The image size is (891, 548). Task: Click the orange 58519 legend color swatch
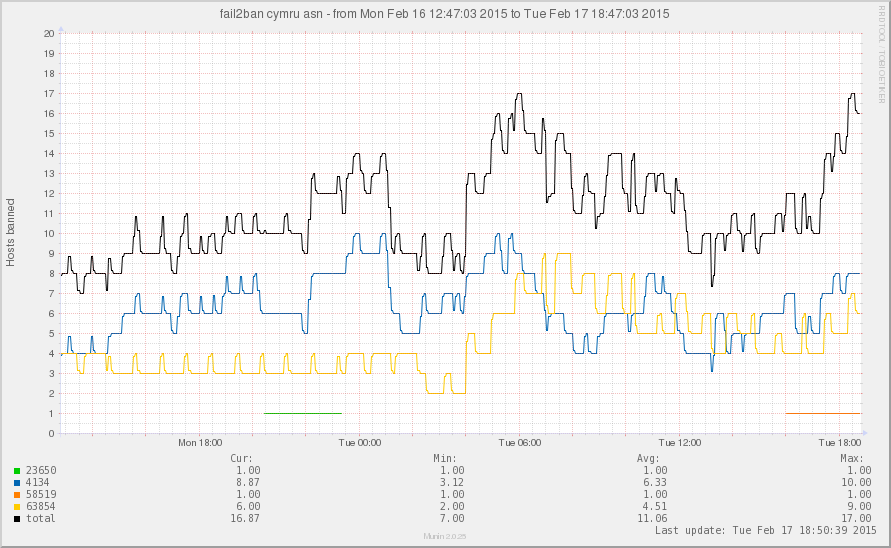click(16, 494)
